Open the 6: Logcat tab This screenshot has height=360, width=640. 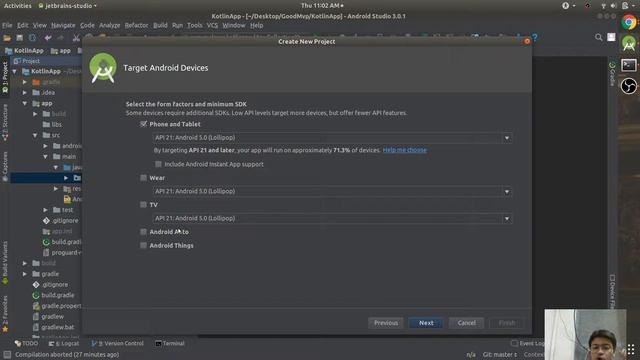pyautogui.click(x=64, y=343)
